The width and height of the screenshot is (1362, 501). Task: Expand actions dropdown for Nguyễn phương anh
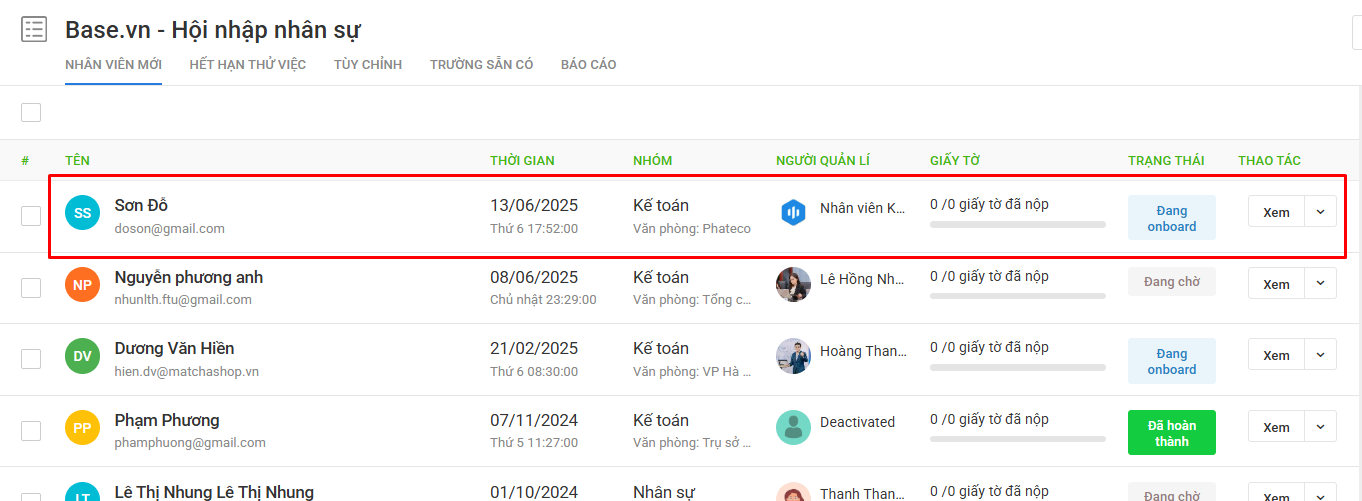(x=1320, y=284)
